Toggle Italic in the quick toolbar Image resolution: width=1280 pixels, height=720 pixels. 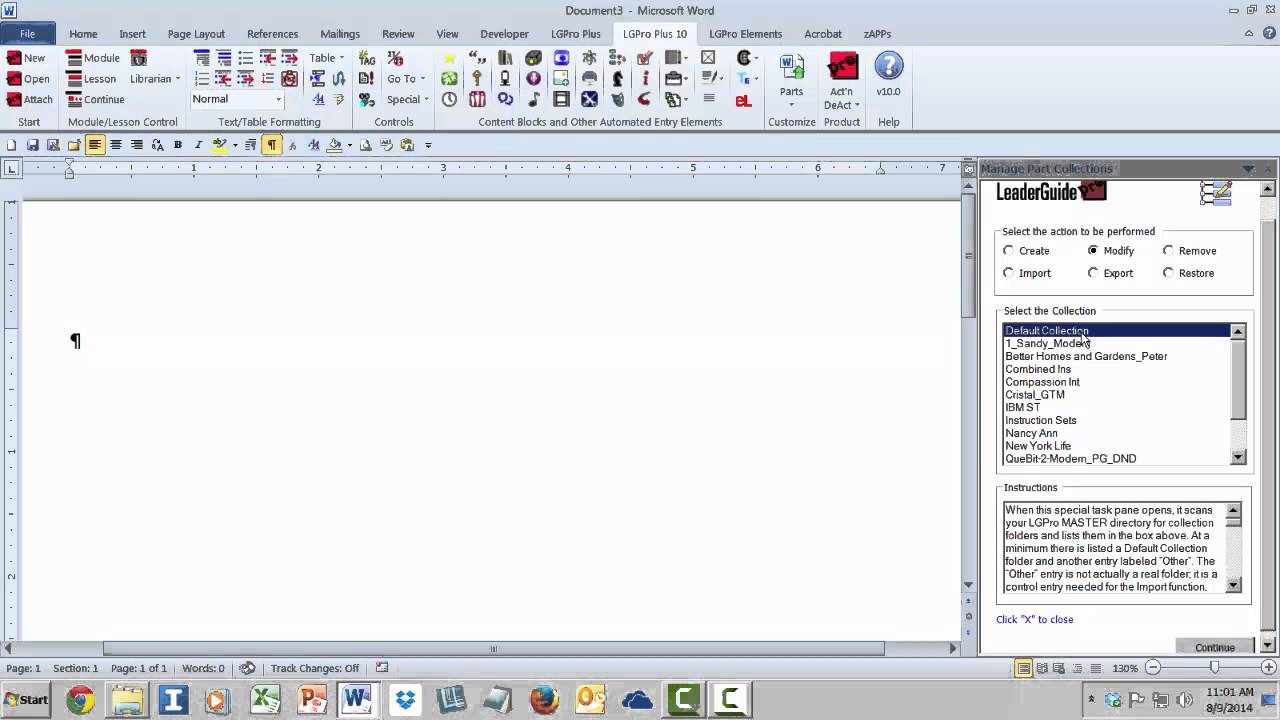(199, 145)
